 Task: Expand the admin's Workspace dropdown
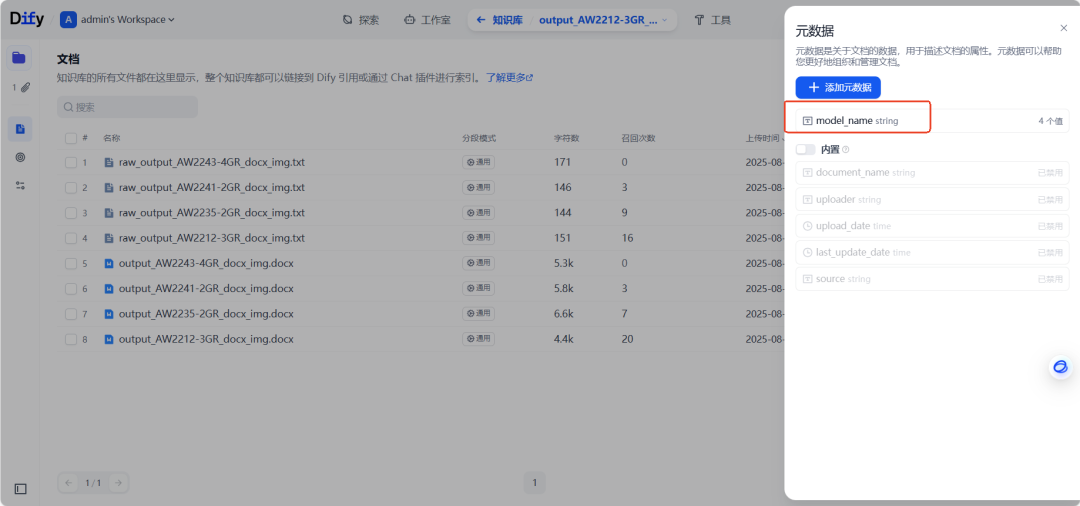tap(118, 20)
